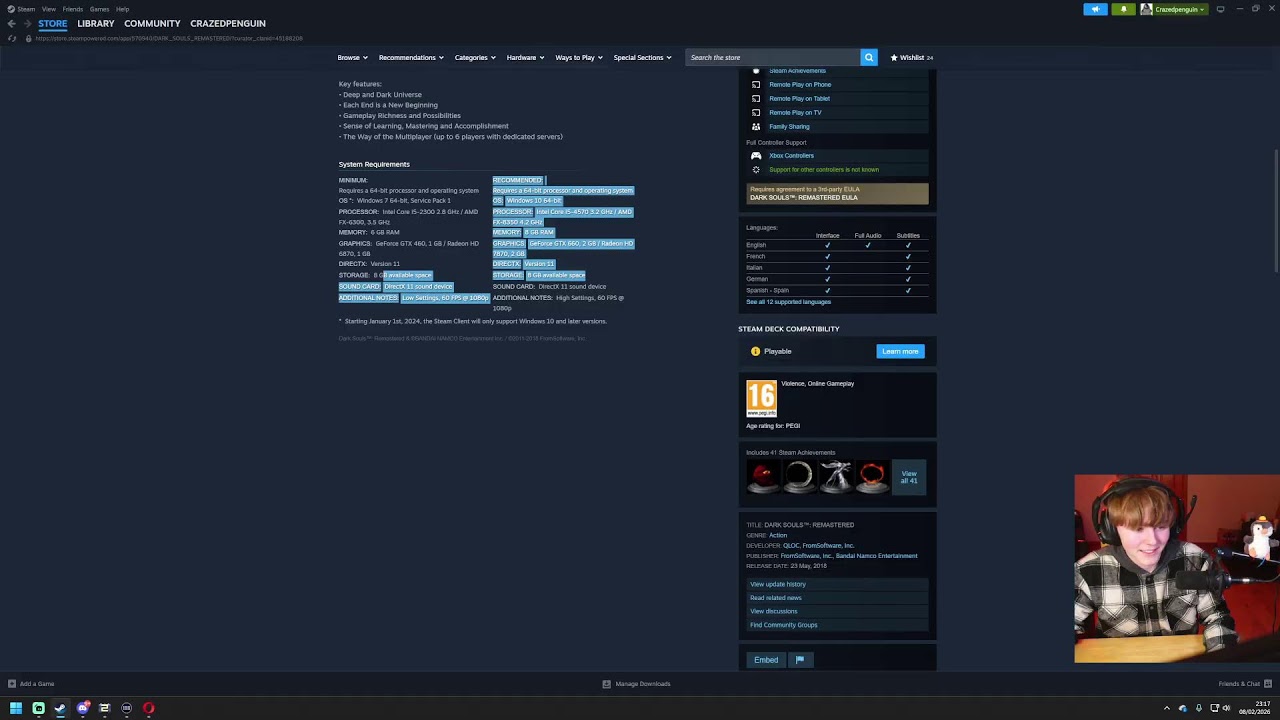Focus the Search the store field
The width and height of the screenshot is (1280, 720).
773,57
